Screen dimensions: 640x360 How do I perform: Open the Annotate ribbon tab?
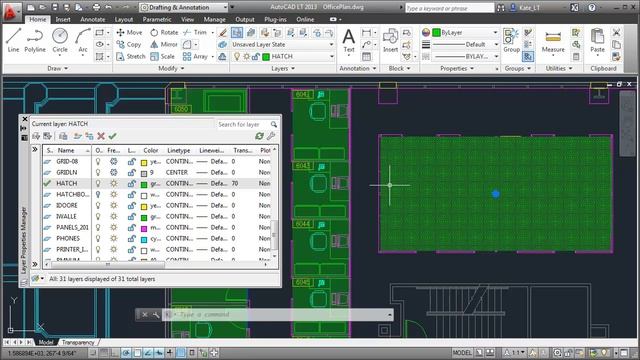tap(92, 19)
